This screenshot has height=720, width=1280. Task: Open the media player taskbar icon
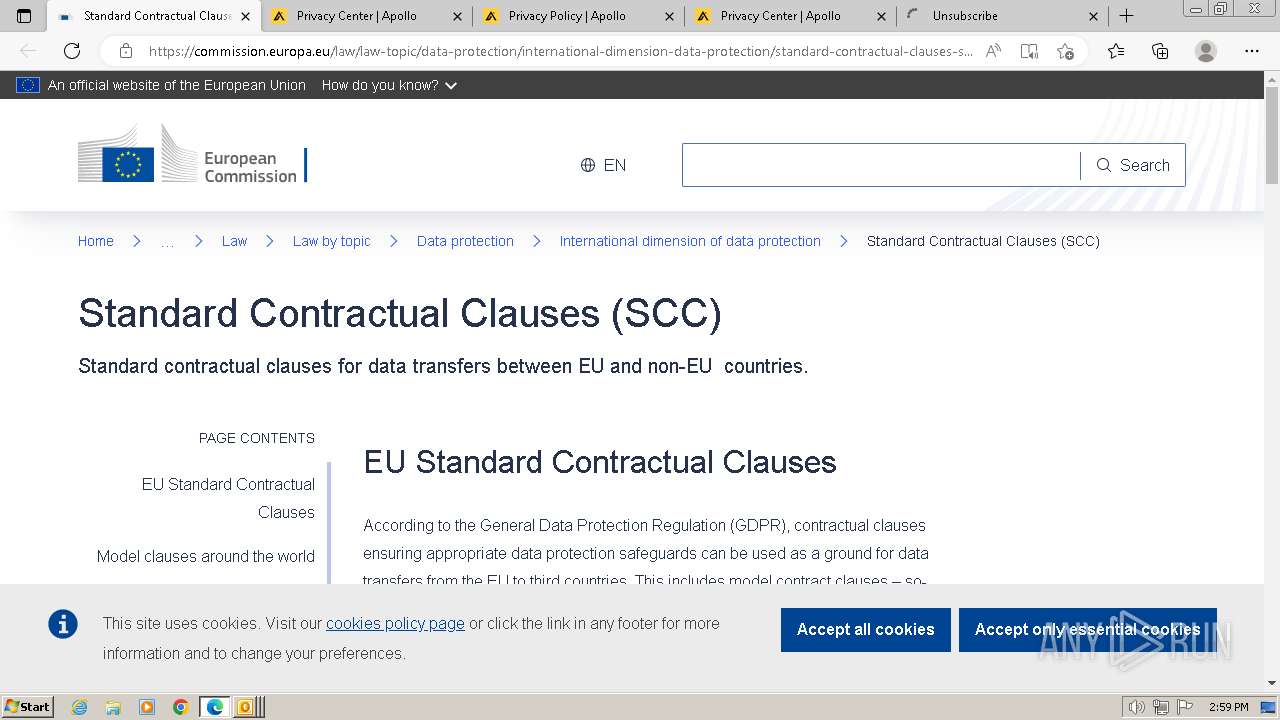pos(147,707)
